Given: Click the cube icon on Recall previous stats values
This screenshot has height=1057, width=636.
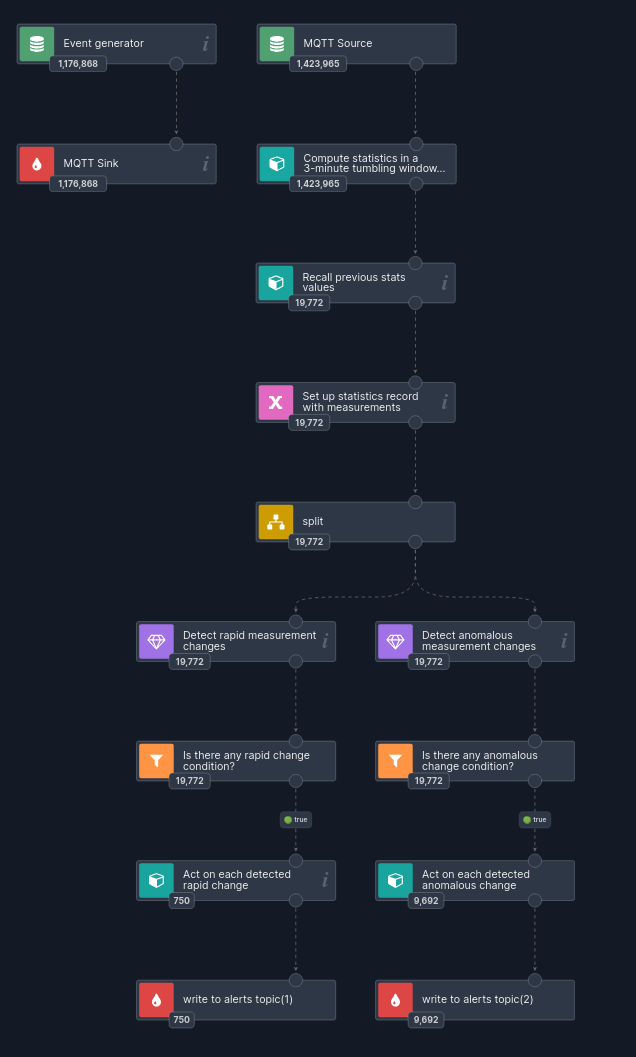Looking at the screenshot, I should [x=275, y=282].
